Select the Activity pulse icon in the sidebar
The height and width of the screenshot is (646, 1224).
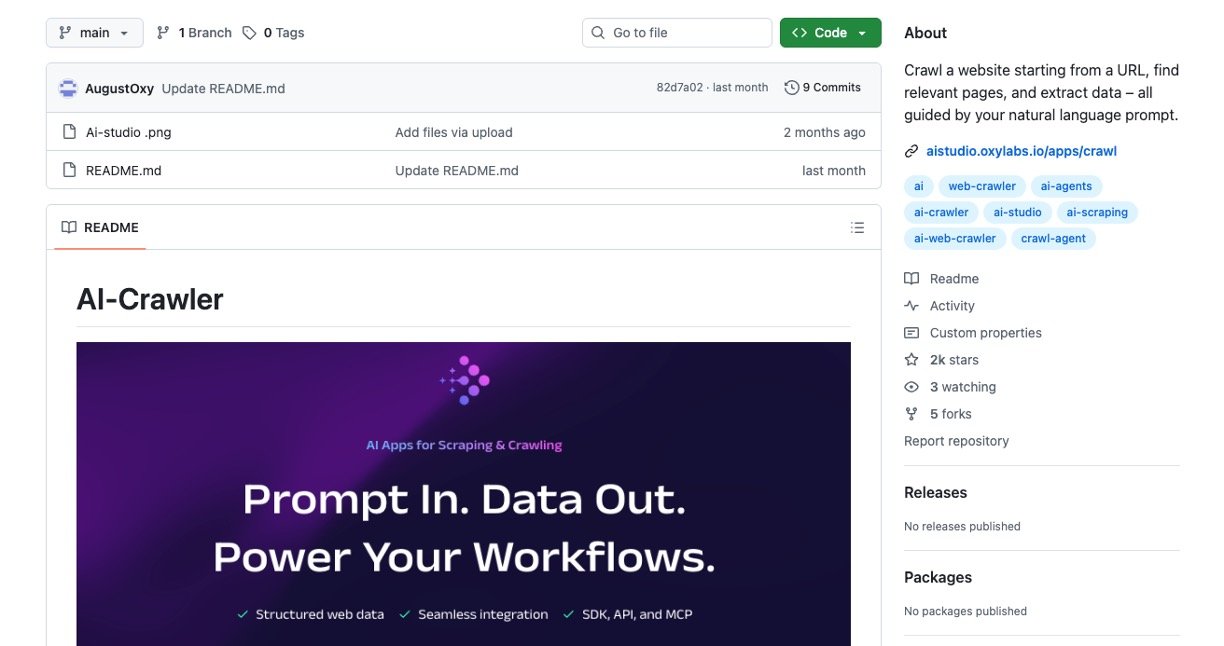point(911,305)
